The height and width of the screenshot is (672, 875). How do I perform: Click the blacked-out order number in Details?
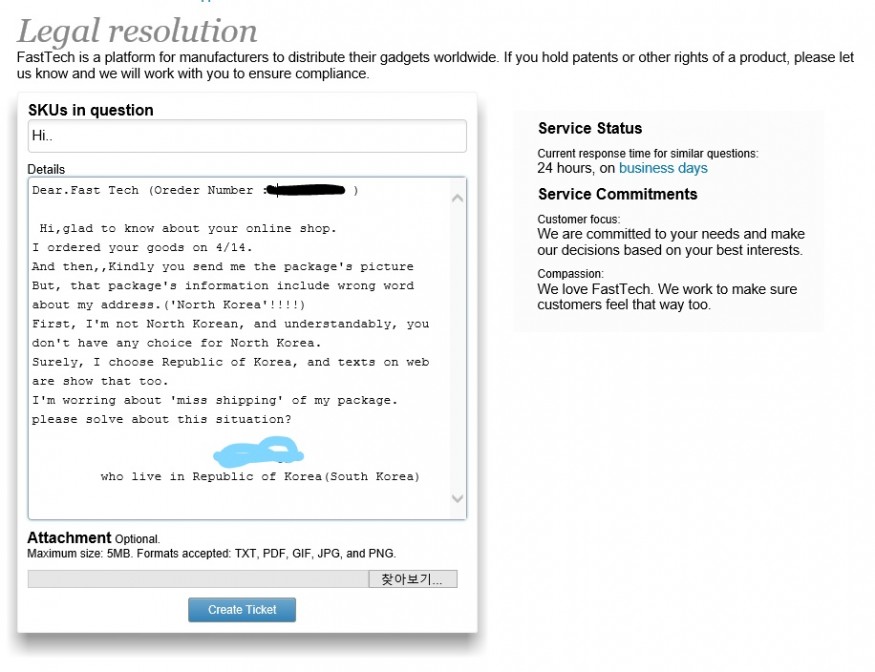[x=308, y=190]
